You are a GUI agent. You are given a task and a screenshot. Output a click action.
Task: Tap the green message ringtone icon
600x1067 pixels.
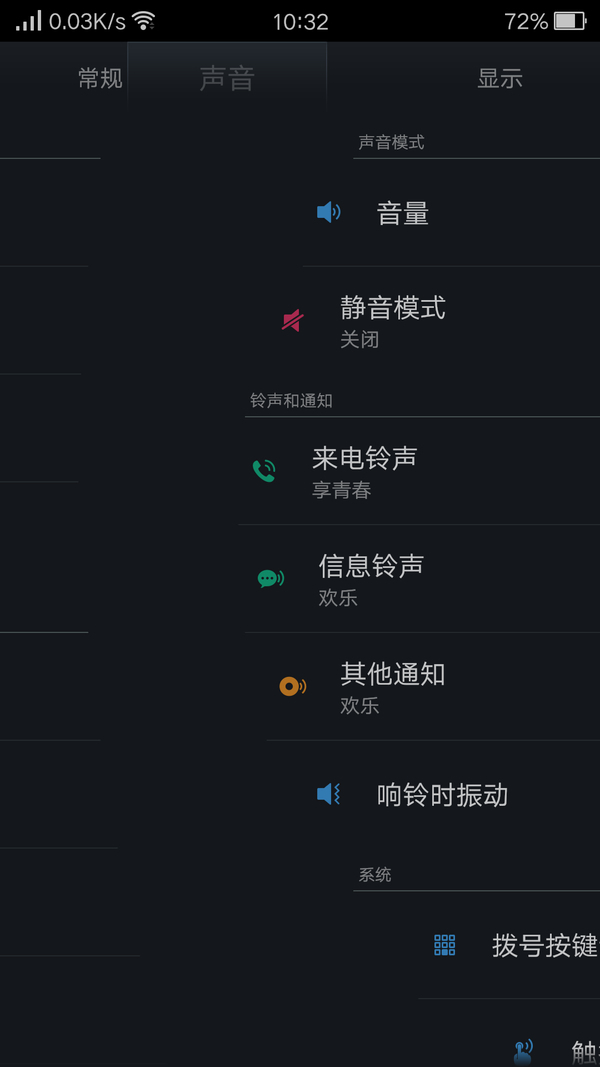pyautogui.click(x=270, y=578)
